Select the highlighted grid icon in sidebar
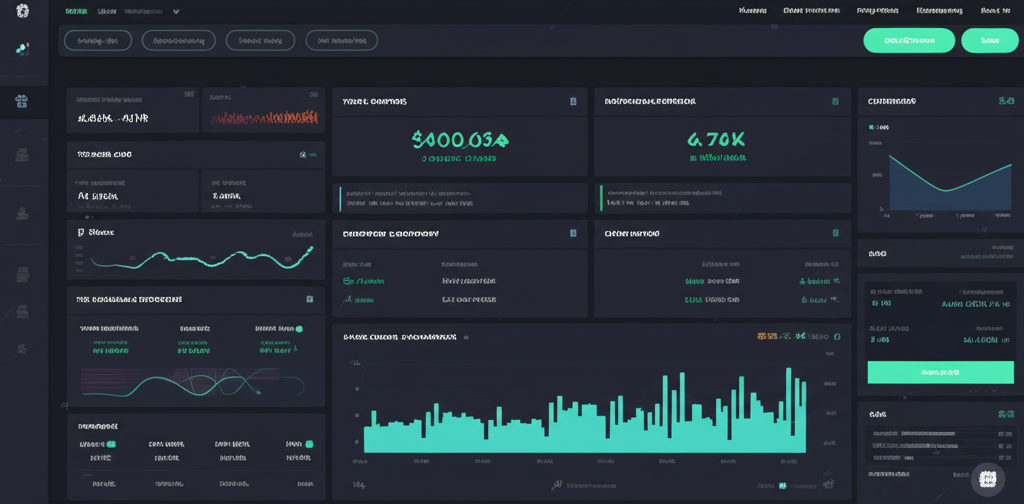The height and width of the screenshot is (504, 1024). point(23,100)
